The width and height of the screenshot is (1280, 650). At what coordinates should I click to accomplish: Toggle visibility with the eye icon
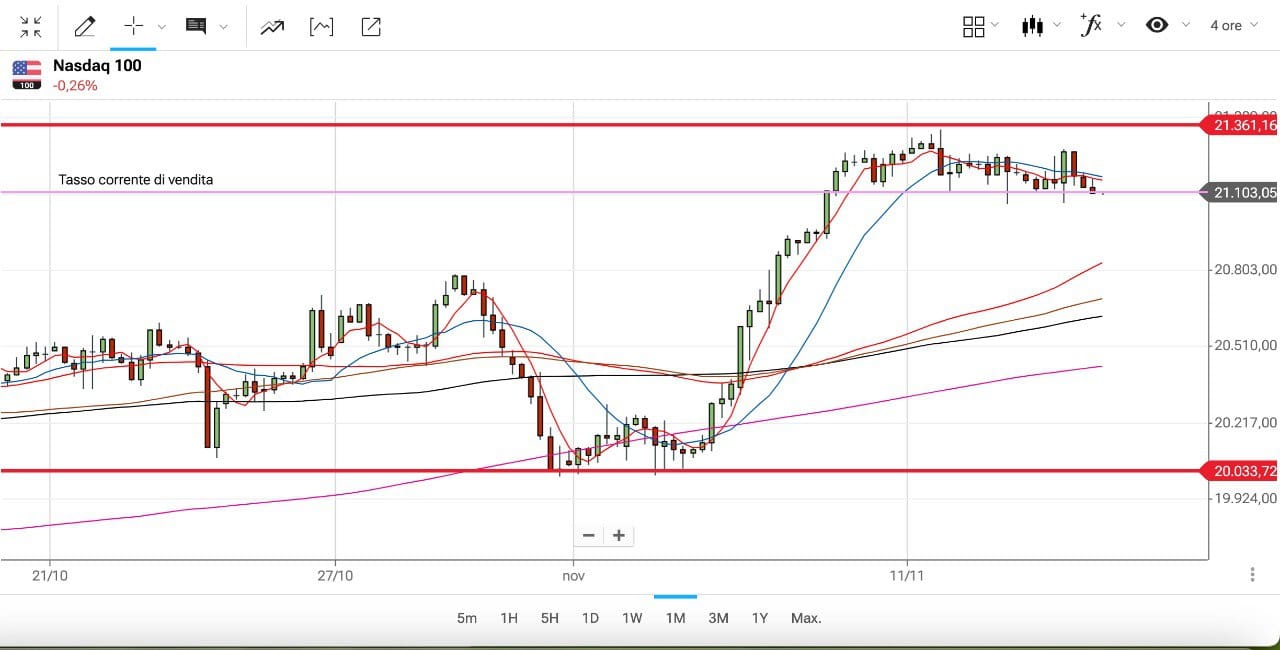[1157, 25]
